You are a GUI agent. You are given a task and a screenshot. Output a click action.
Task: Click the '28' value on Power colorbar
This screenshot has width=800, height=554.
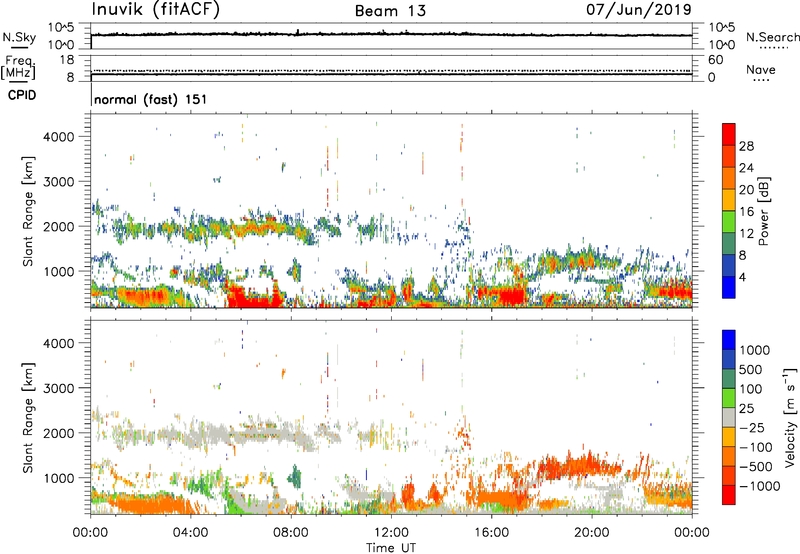[x=746, y=146]
